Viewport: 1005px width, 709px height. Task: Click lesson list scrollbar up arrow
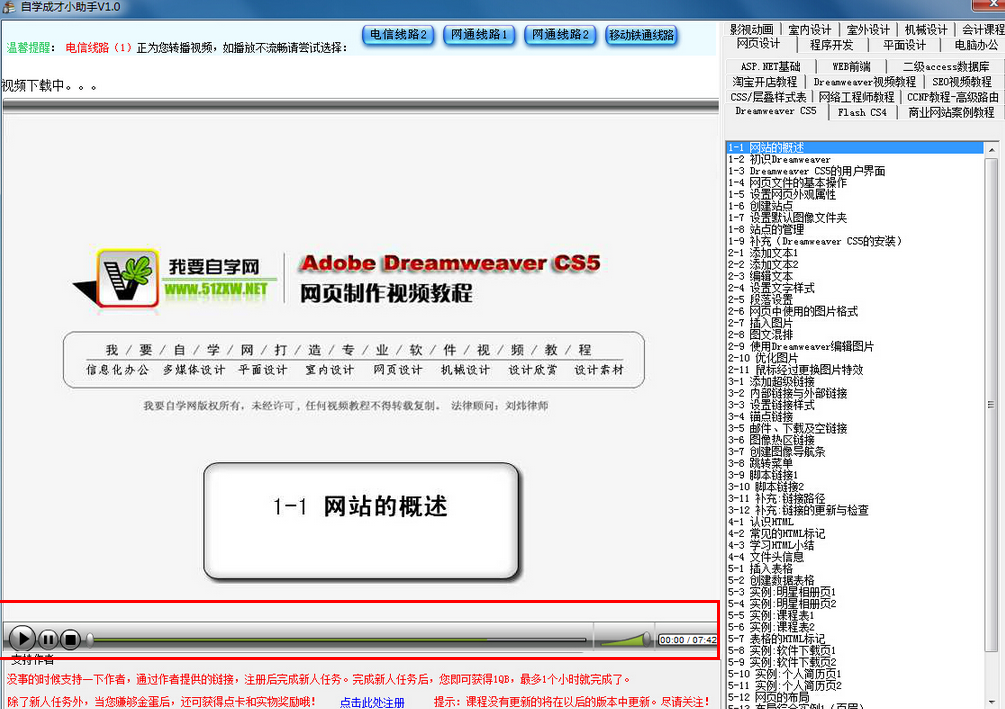pyautogui.click(x=992, y=149)
